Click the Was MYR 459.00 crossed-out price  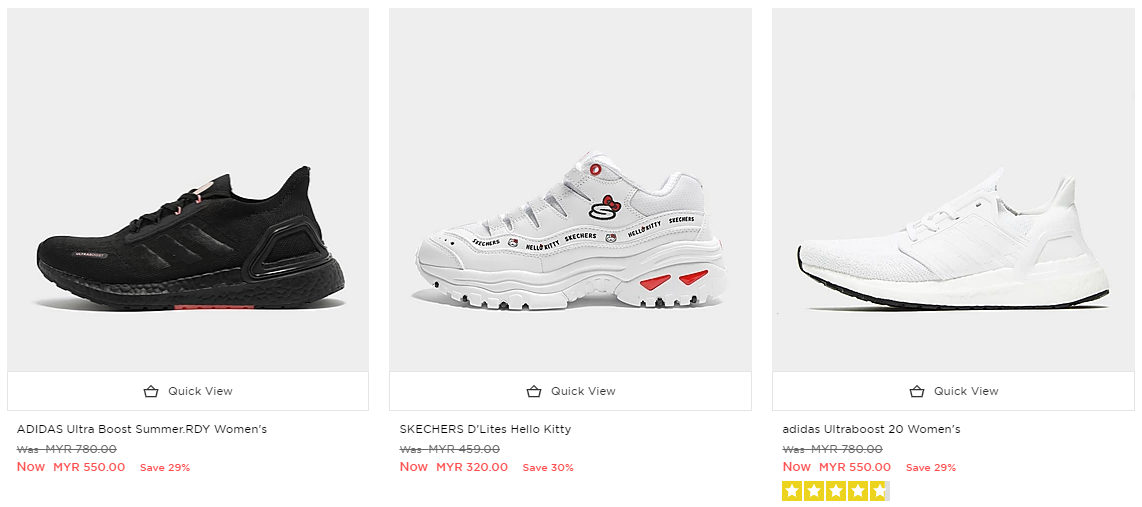click(x=450, y=449)
